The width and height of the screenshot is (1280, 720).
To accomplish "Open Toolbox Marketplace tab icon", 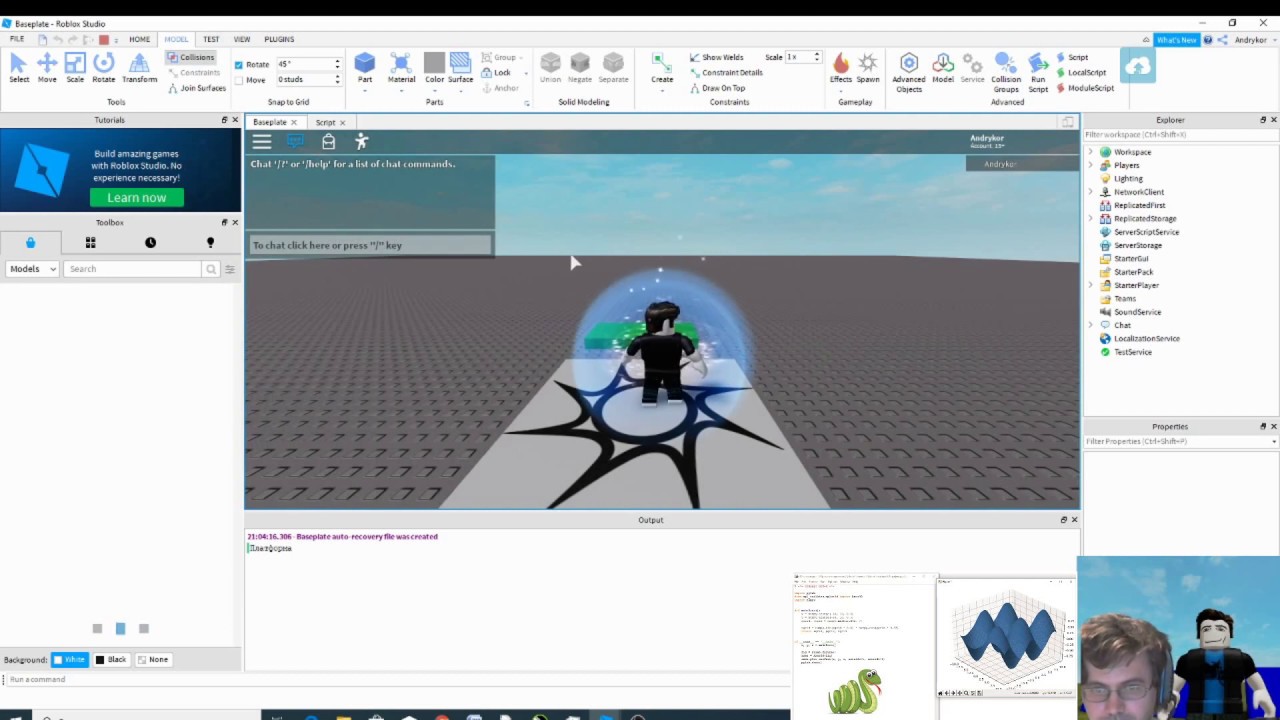I will click(30, 242).
